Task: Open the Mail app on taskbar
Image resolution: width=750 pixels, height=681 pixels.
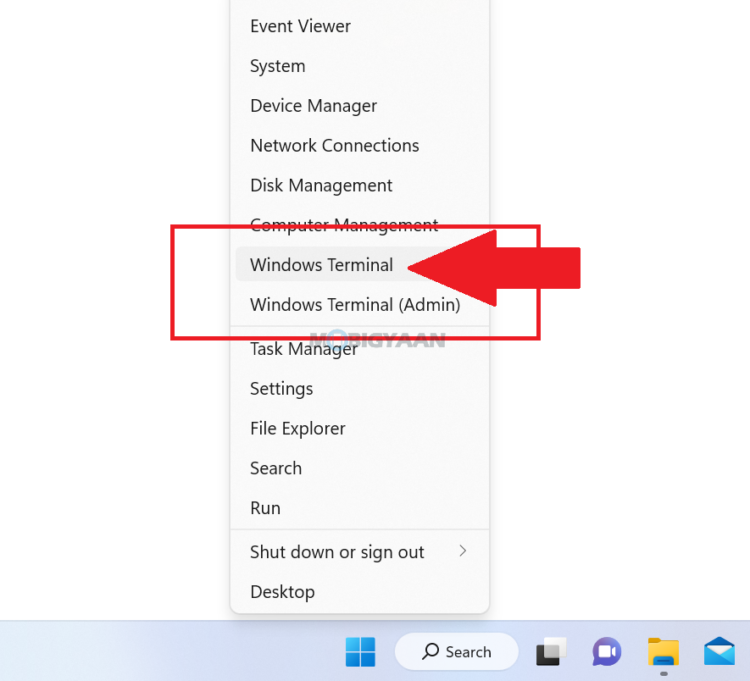Action: coord(719,651)
